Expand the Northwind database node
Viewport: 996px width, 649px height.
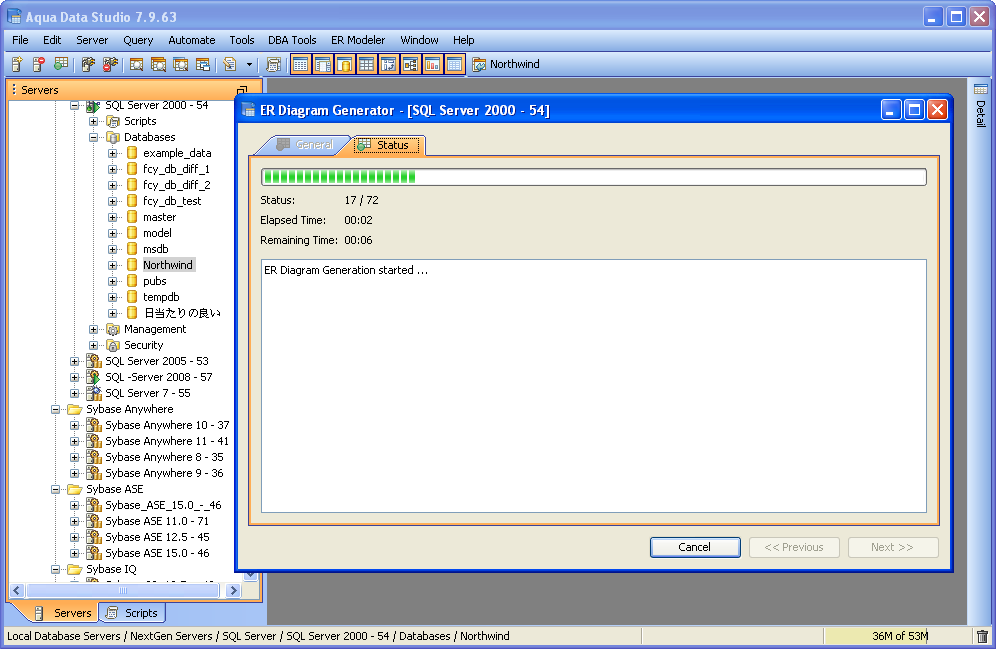[x=112, y=265]
